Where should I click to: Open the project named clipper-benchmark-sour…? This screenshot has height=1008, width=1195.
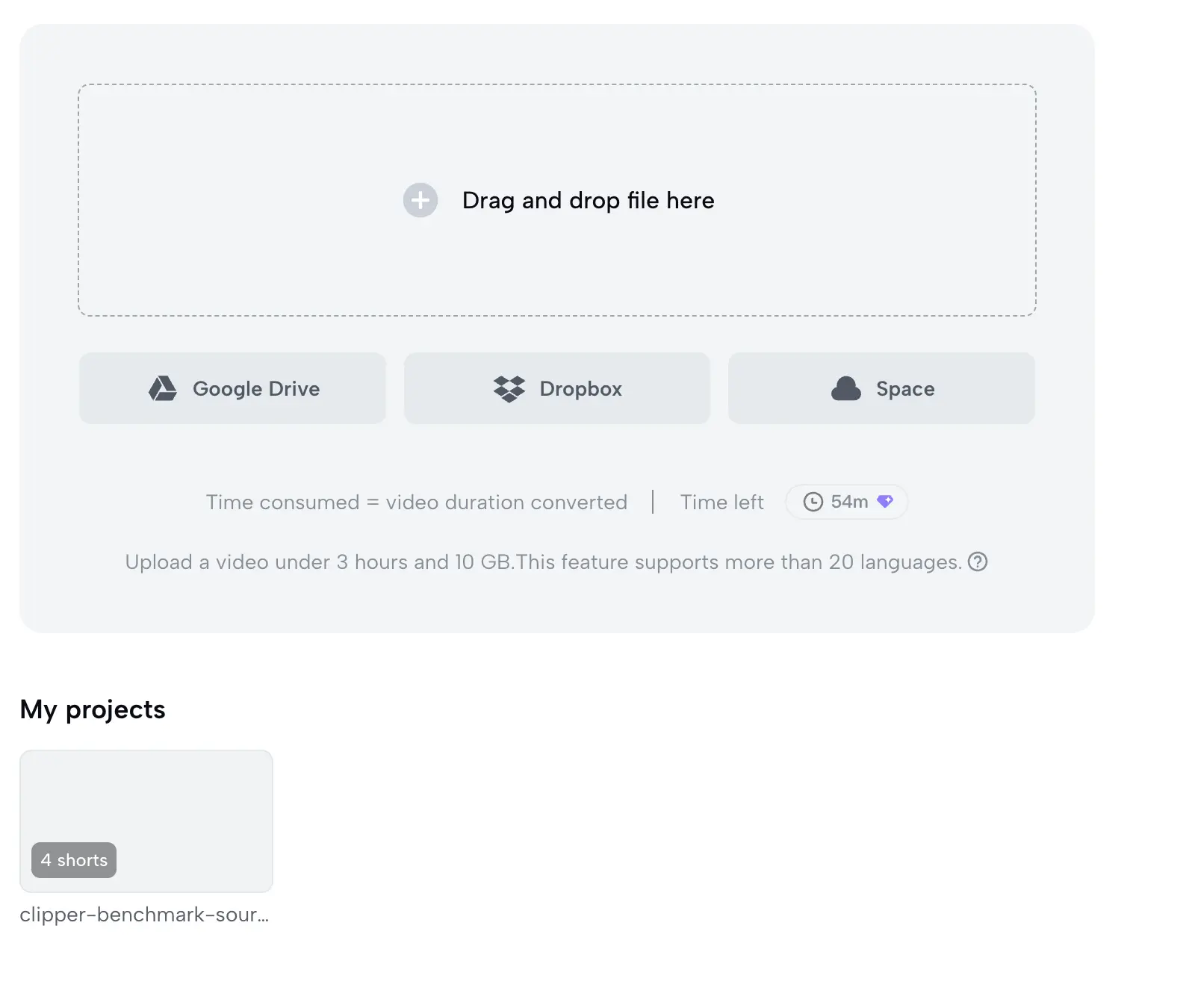point(144,915)
